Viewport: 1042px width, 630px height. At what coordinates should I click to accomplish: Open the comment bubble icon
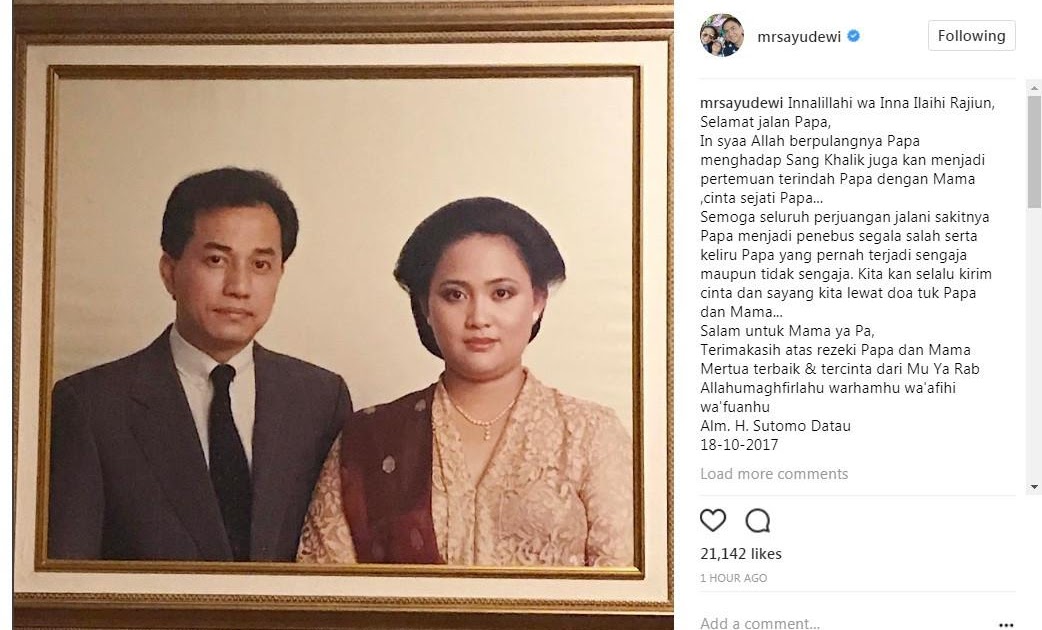(758, 520)
